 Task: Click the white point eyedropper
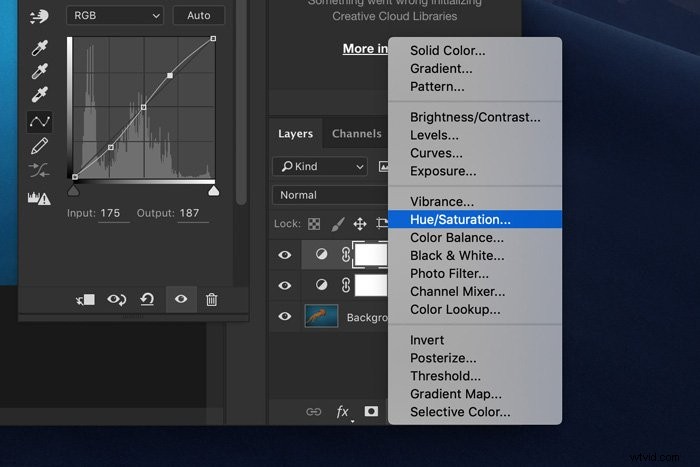39,97
